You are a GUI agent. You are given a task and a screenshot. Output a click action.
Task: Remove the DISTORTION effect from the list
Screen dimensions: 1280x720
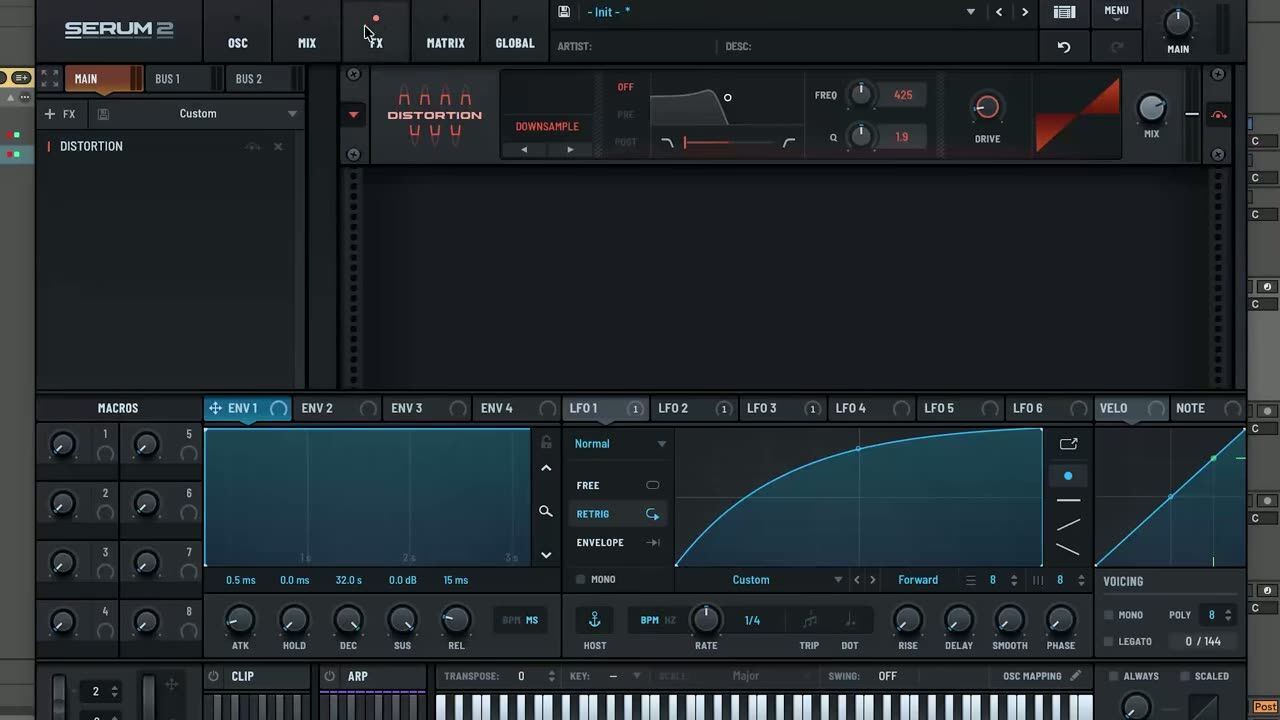click(278, 146)
